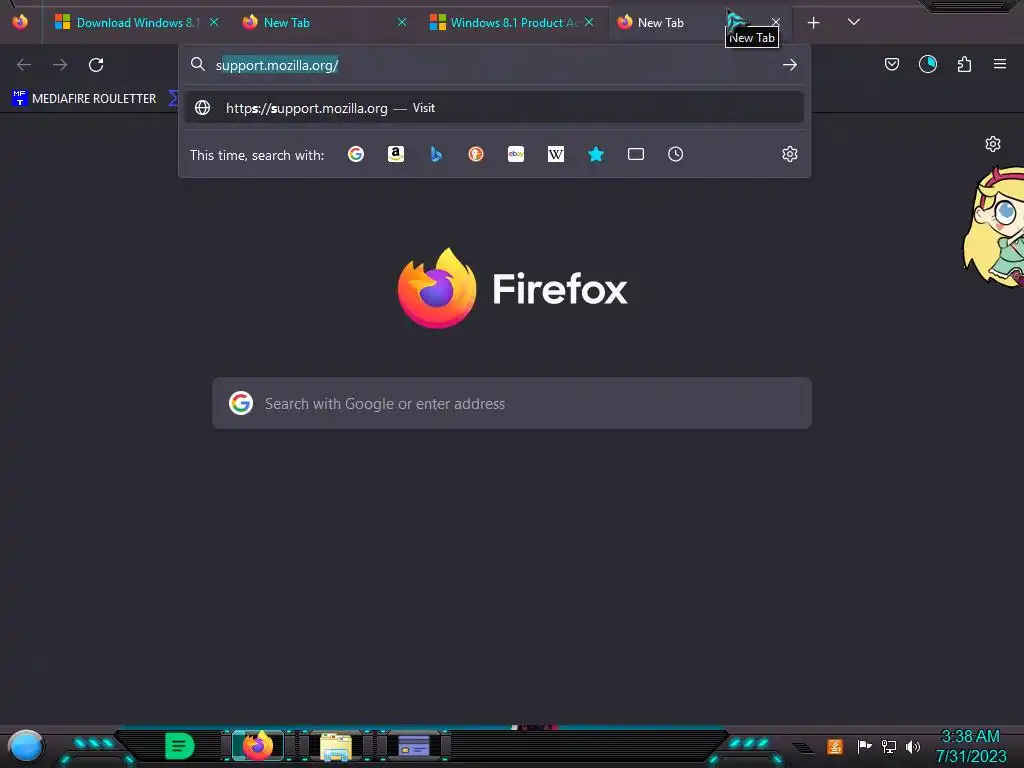The width and height of the screenshot is (1024, 768).
Task: Search this time with Bing icon
Action: 436,154
